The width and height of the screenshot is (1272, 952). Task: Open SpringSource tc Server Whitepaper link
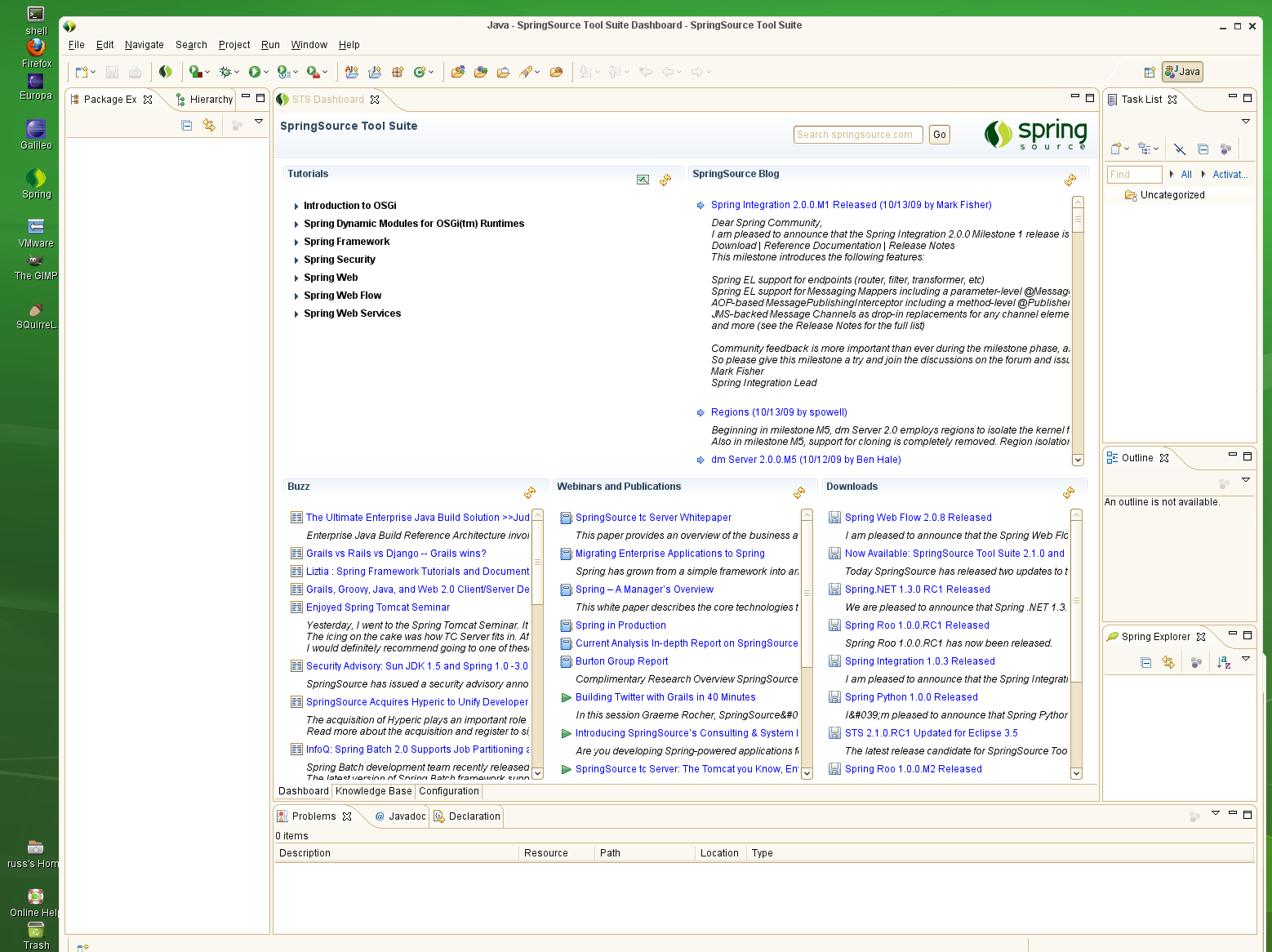click(653, 518)
